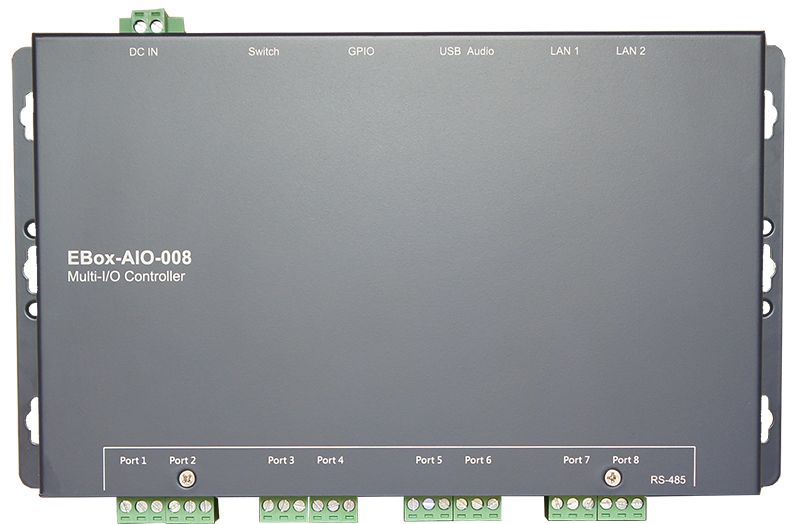The width and height of the screenshot is (800, 524).
Task: Click the GPIO label
Action: pos(361,51)
